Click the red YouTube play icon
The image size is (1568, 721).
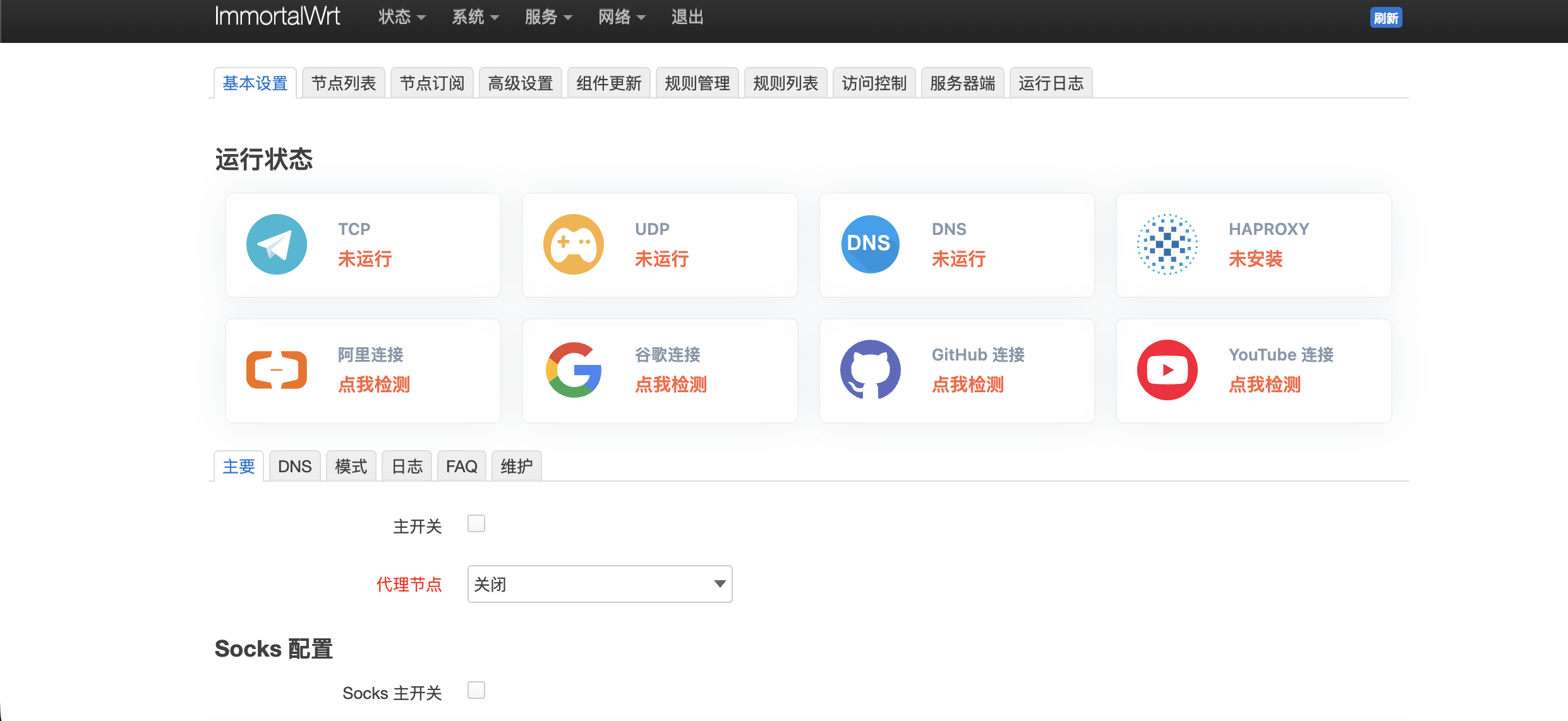[1167, 370]
